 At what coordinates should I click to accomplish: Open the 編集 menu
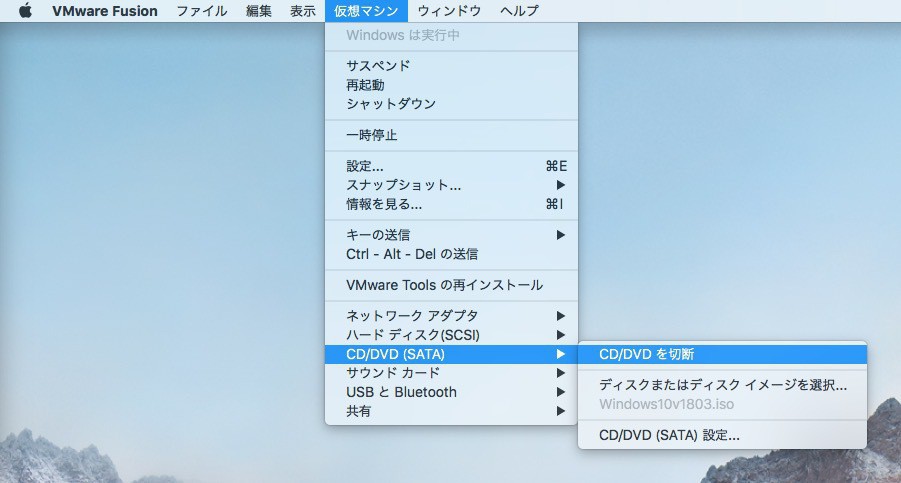[x=259, y=11]
